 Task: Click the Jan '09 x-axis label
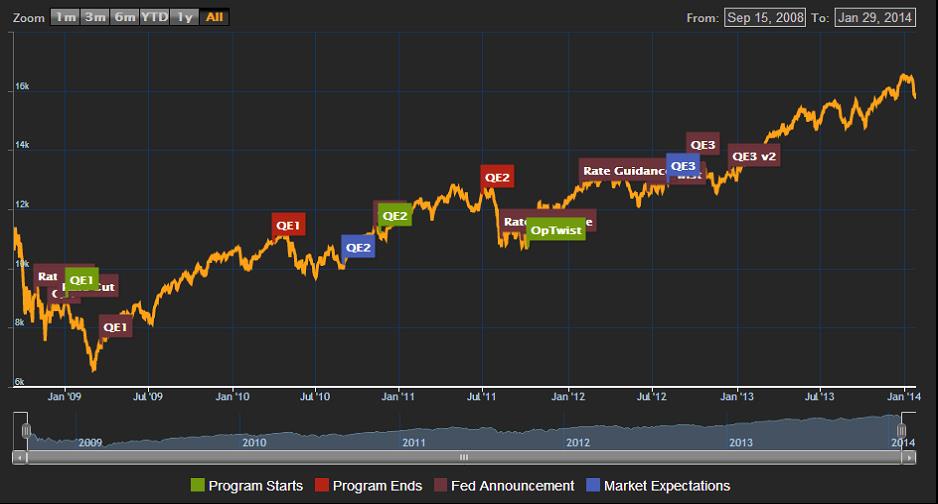tap(65, 396)
